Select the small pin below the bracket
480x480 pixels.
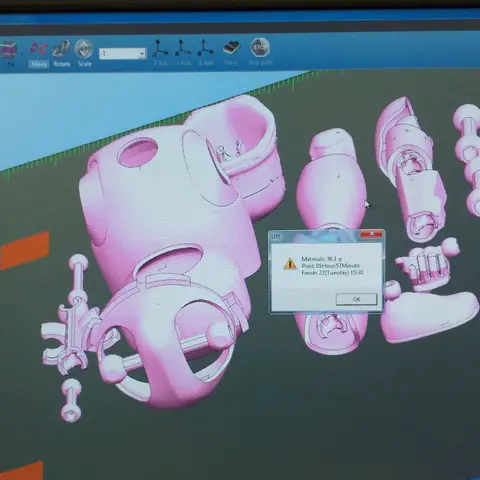[x=71, y=400]
